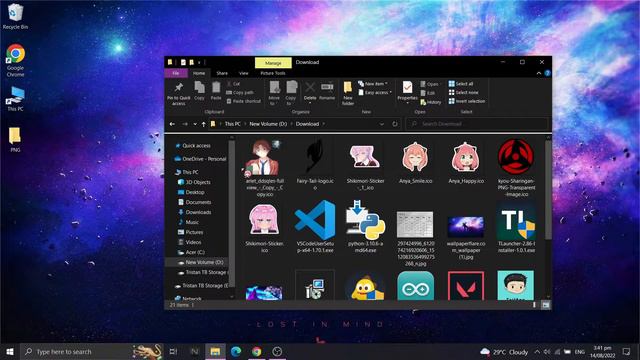This screenshot has height=360, width=640.
Task: Open the recent locations dropdown arrow
Action: [x=195, y=124]
